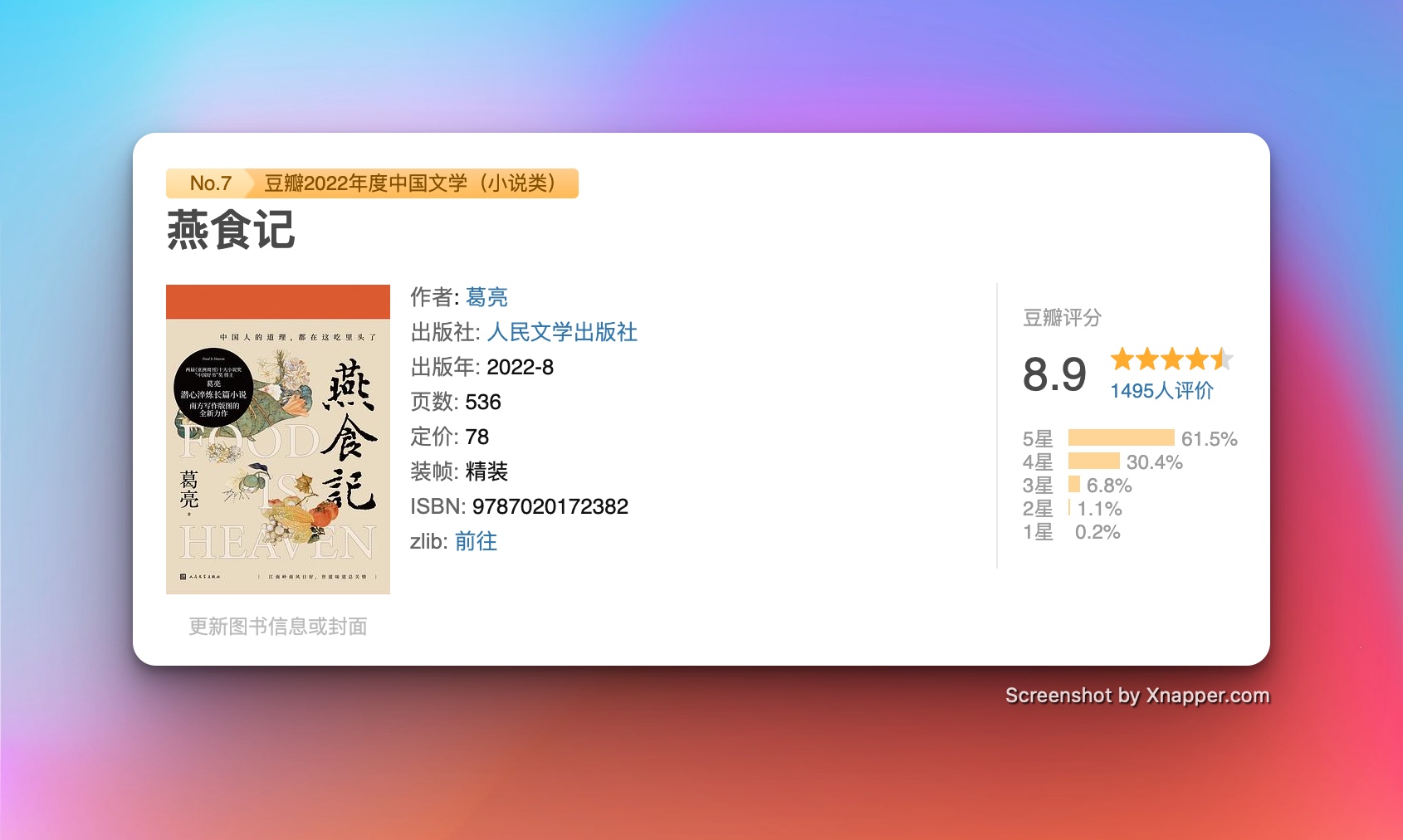The image size is (1403, 840).
Task: Click the 0.2% percentage
Action: pos(1097,532)
